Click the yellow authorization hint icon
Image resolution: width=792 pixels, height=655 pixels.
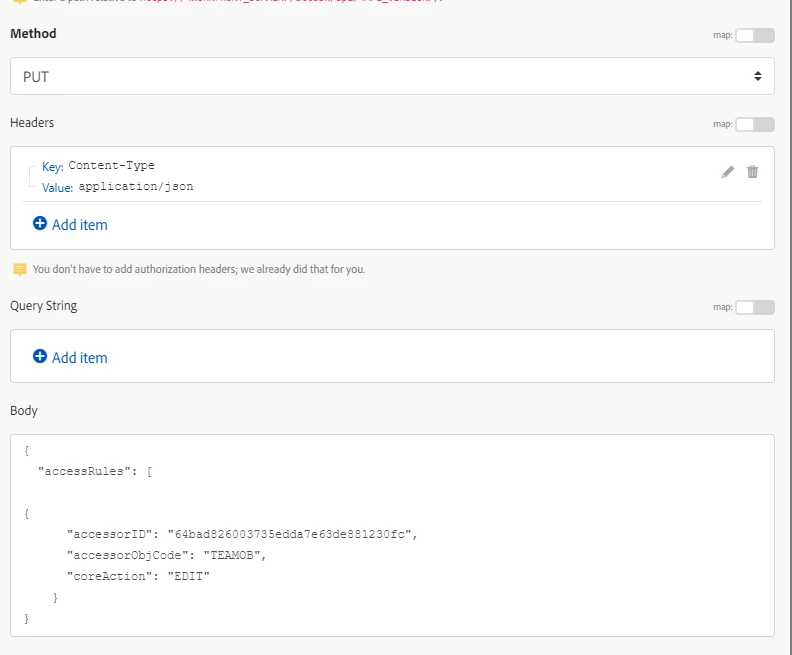click(x=19, y=269)
